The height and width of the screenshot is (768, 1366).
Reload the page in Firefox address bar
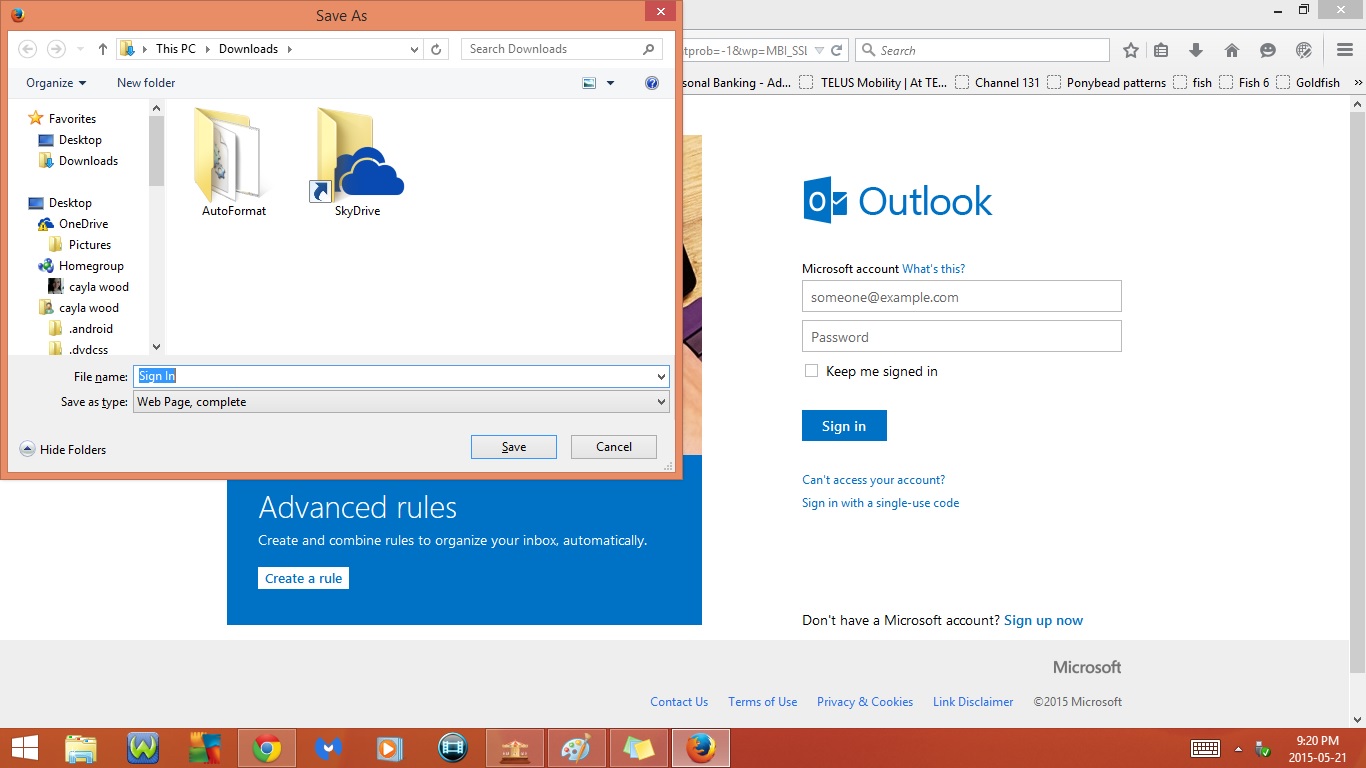coord(838,50)
